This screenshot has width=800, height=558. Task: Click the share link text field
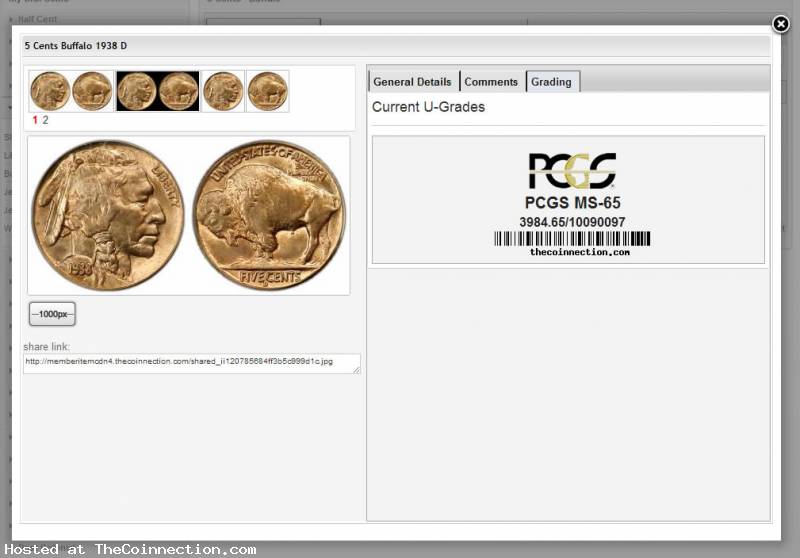click(x=192, y=363)
